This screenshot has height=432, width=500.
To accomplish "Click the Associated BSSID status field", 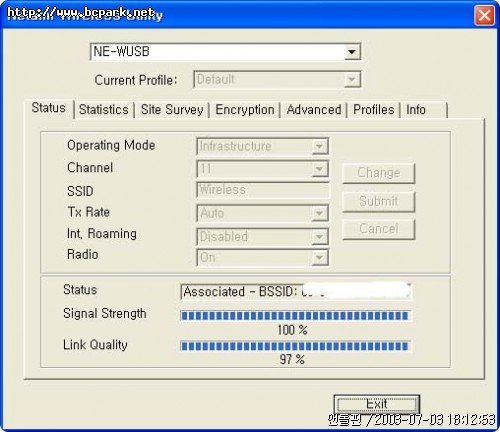I will click(296, 292).
